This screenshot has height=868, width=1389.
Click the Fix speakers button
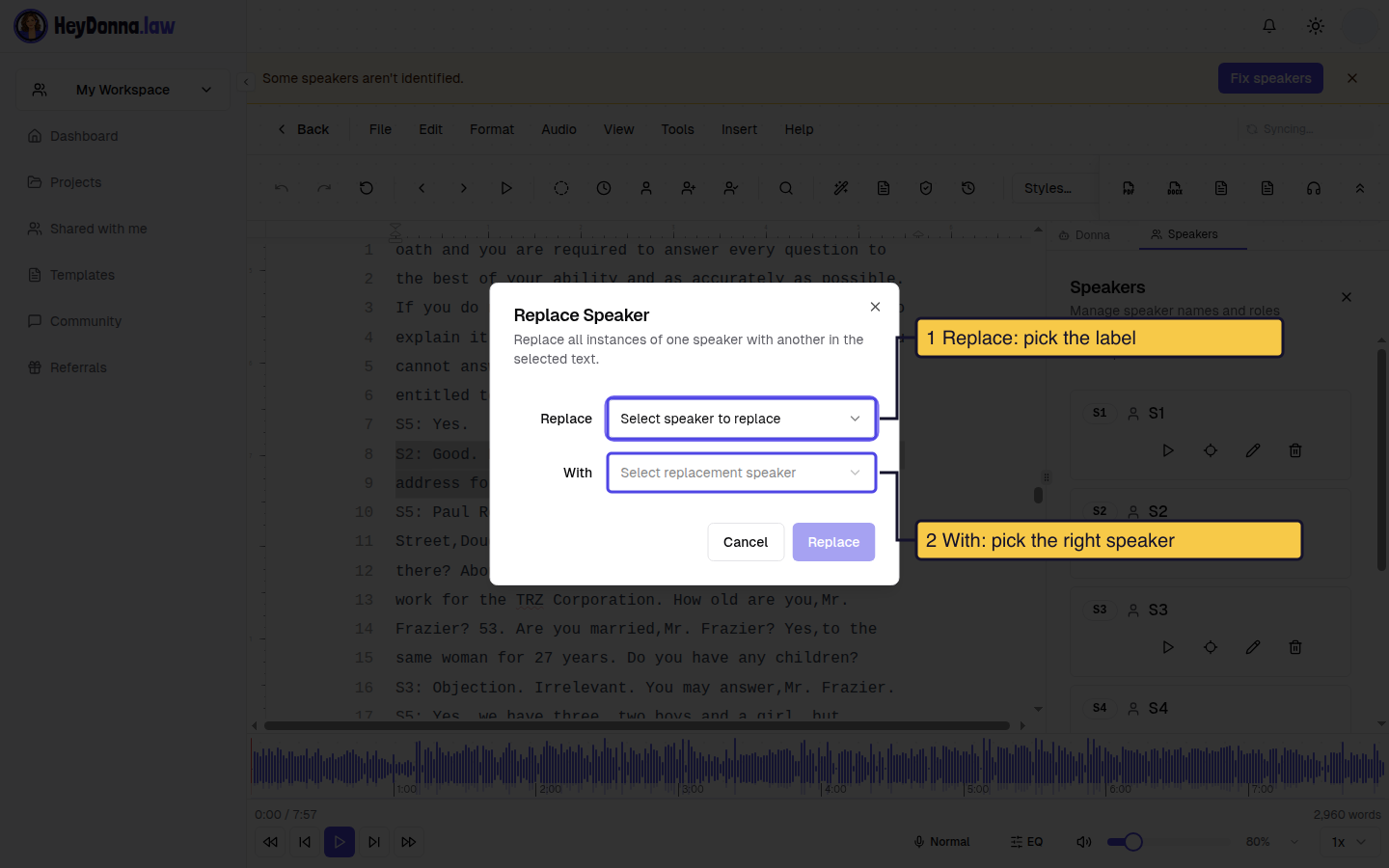(x=1270, y=78)
